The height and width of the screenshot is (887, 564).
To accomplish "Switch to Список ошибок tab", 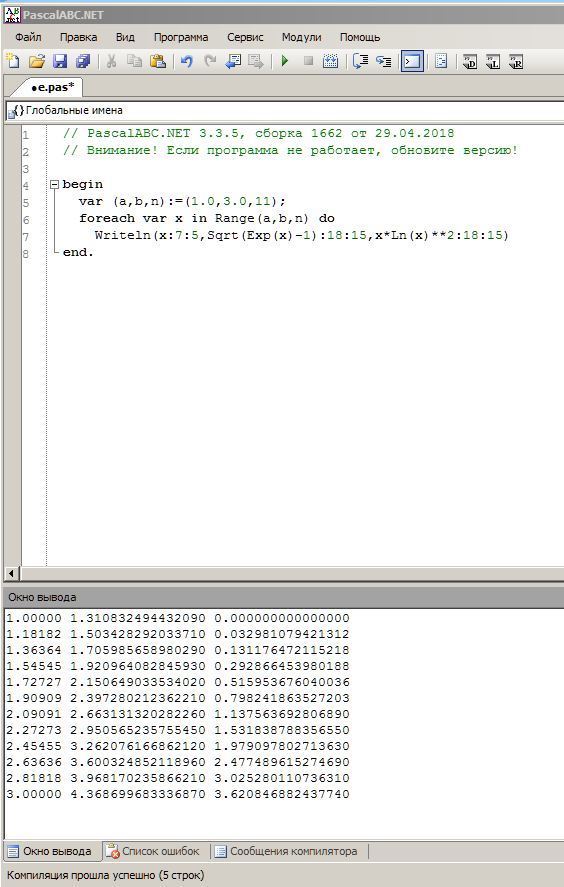I will tap(153, 851).
